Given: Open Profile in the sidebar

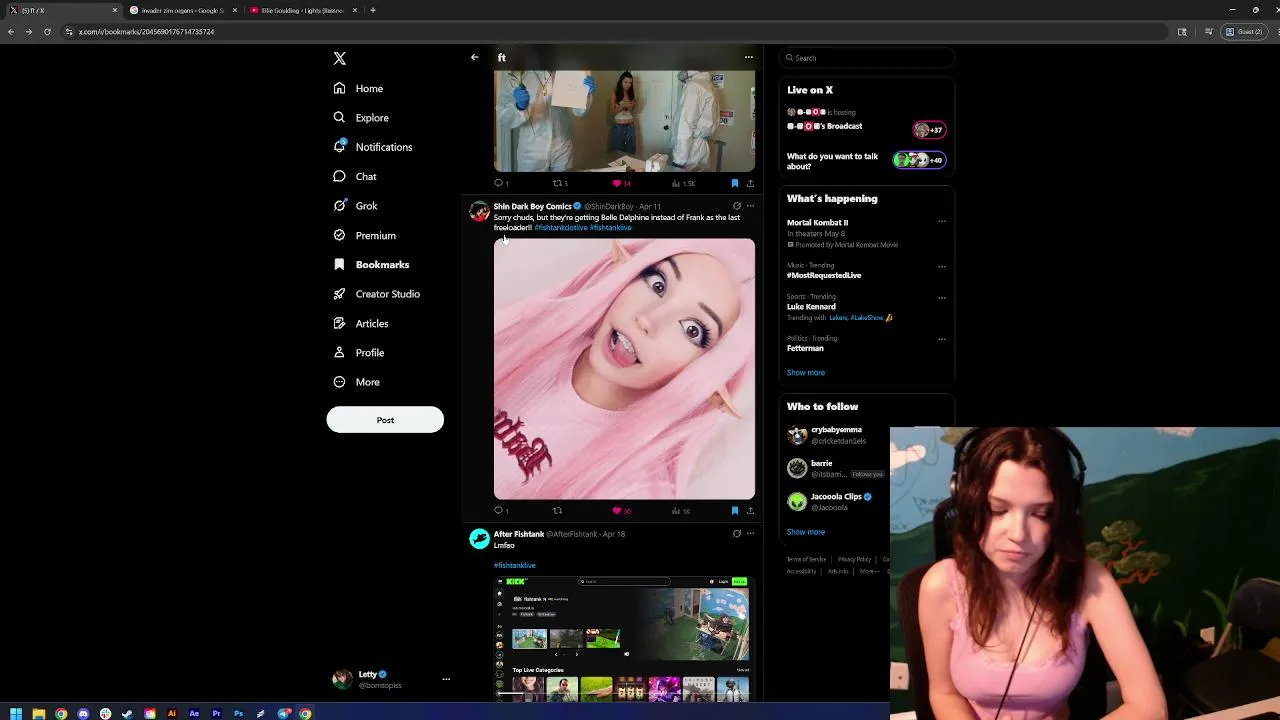Looking at the screenshot, I should [359, 352].
